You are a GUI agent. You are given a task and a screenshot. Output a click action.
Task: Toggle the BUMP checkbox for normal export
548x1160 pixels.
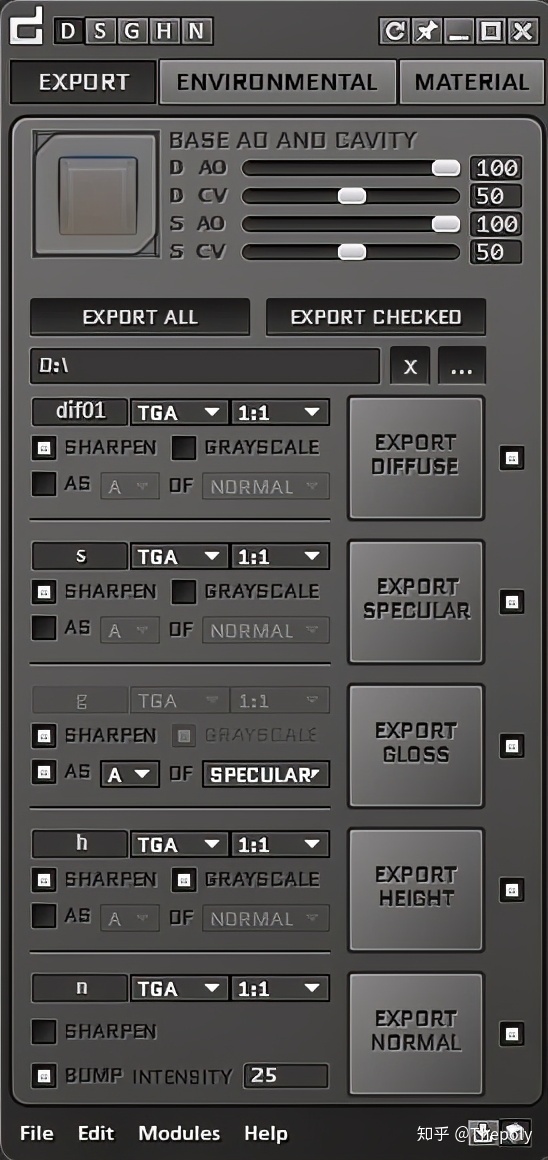coord(44,1076)
